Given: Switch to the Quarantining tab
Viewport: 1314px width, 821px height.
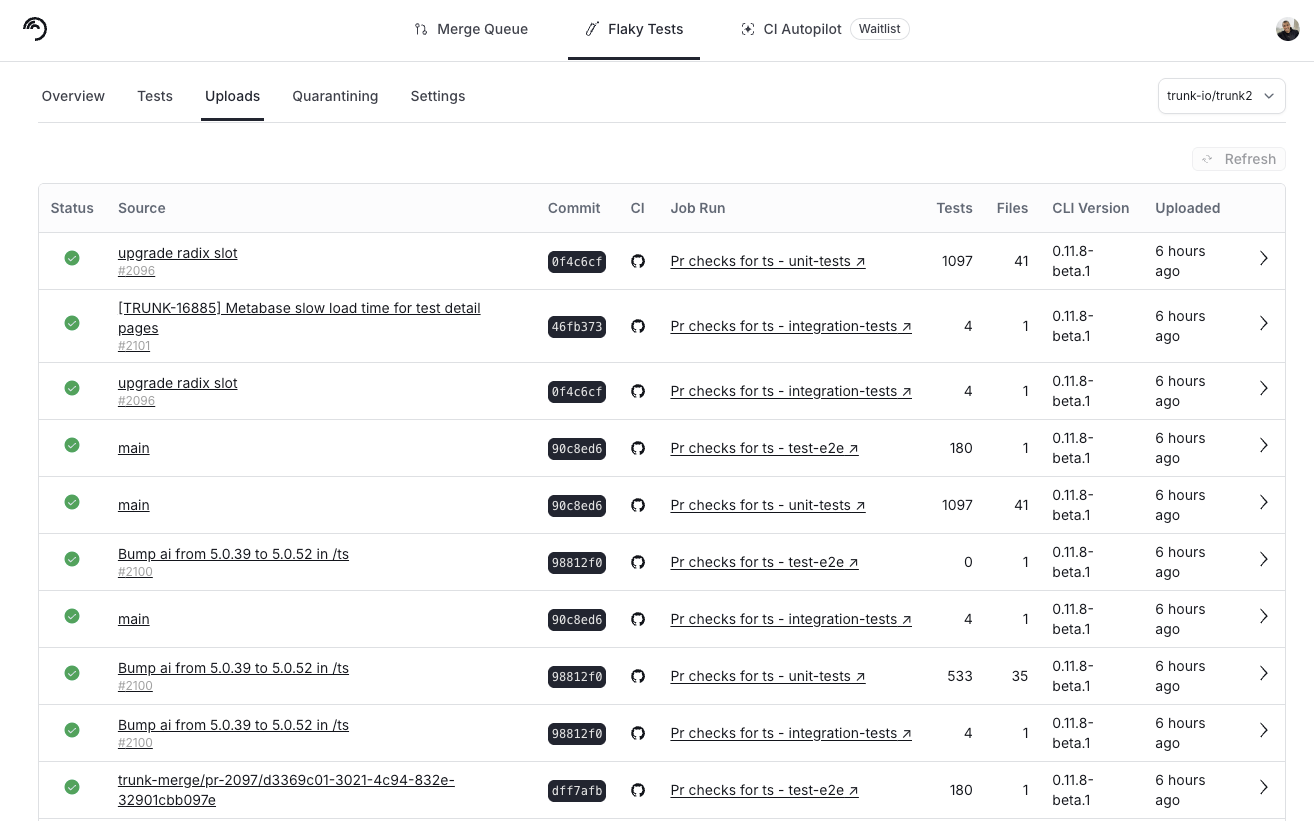Looking at the screenshot, I should [x=335, y=96].
